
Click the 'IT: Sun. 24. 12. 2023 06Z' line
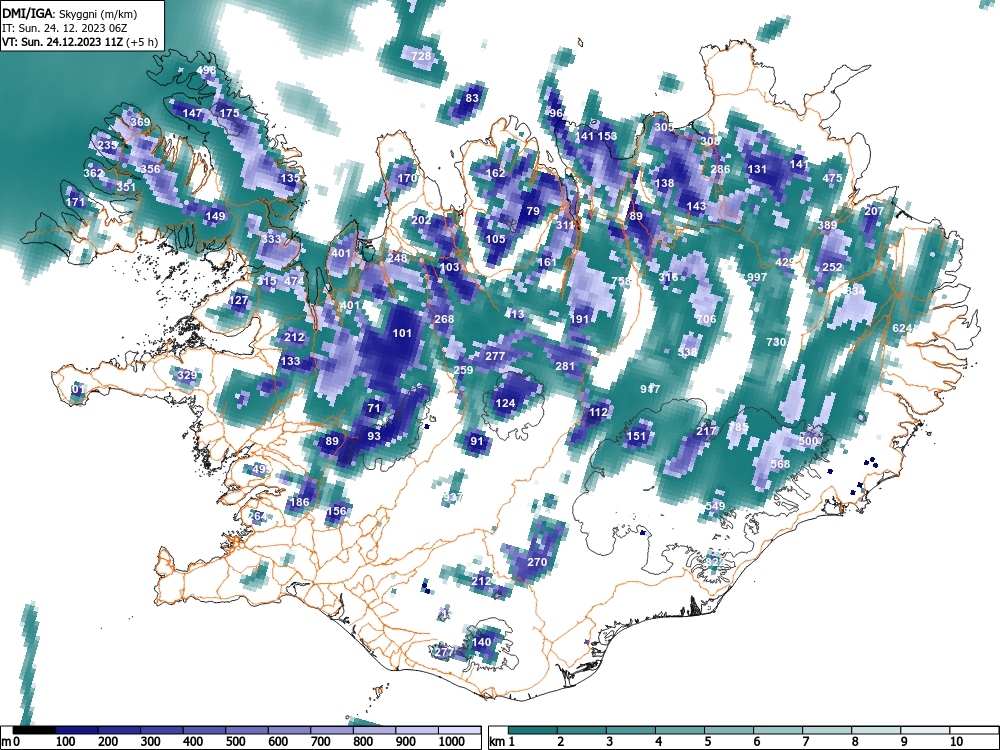[x=64, y=28]
